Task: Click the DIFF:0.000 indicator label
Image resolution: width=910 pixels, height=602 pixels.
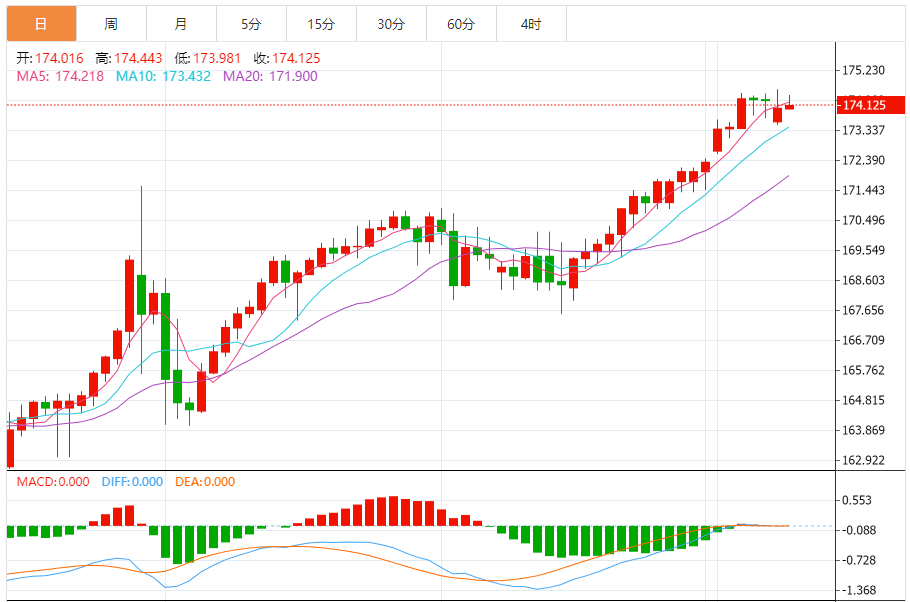Action: click(x=132, y=482)
